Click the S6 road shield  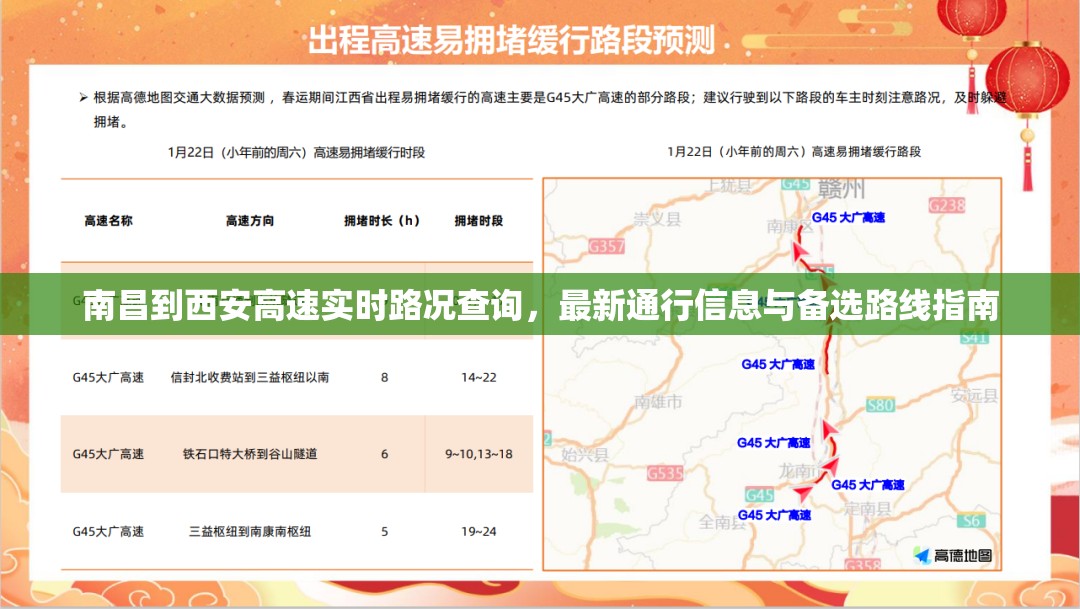969,521
